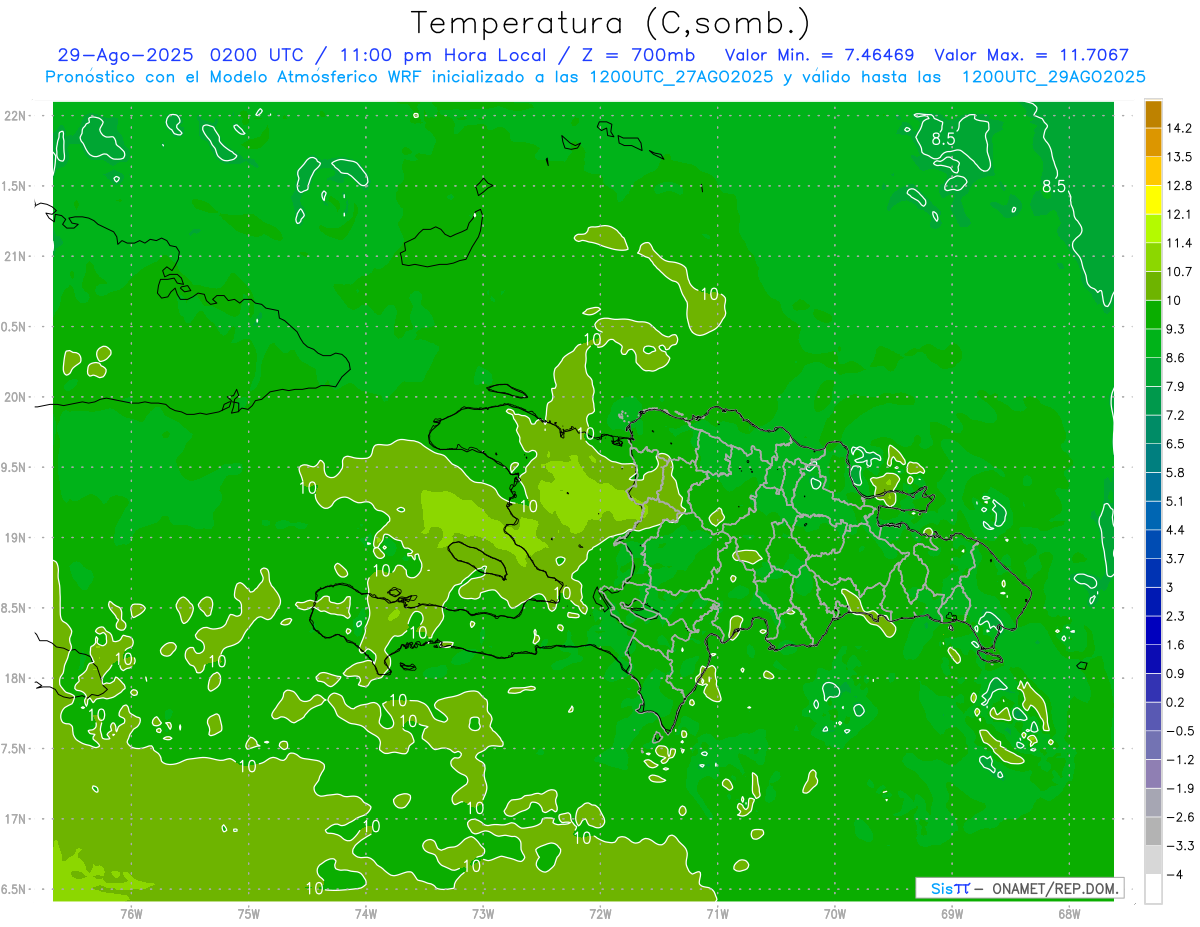Screen dimensions: 1200x927
Task: Click the longitude axis label "69W"
Action: coord(952,914)
